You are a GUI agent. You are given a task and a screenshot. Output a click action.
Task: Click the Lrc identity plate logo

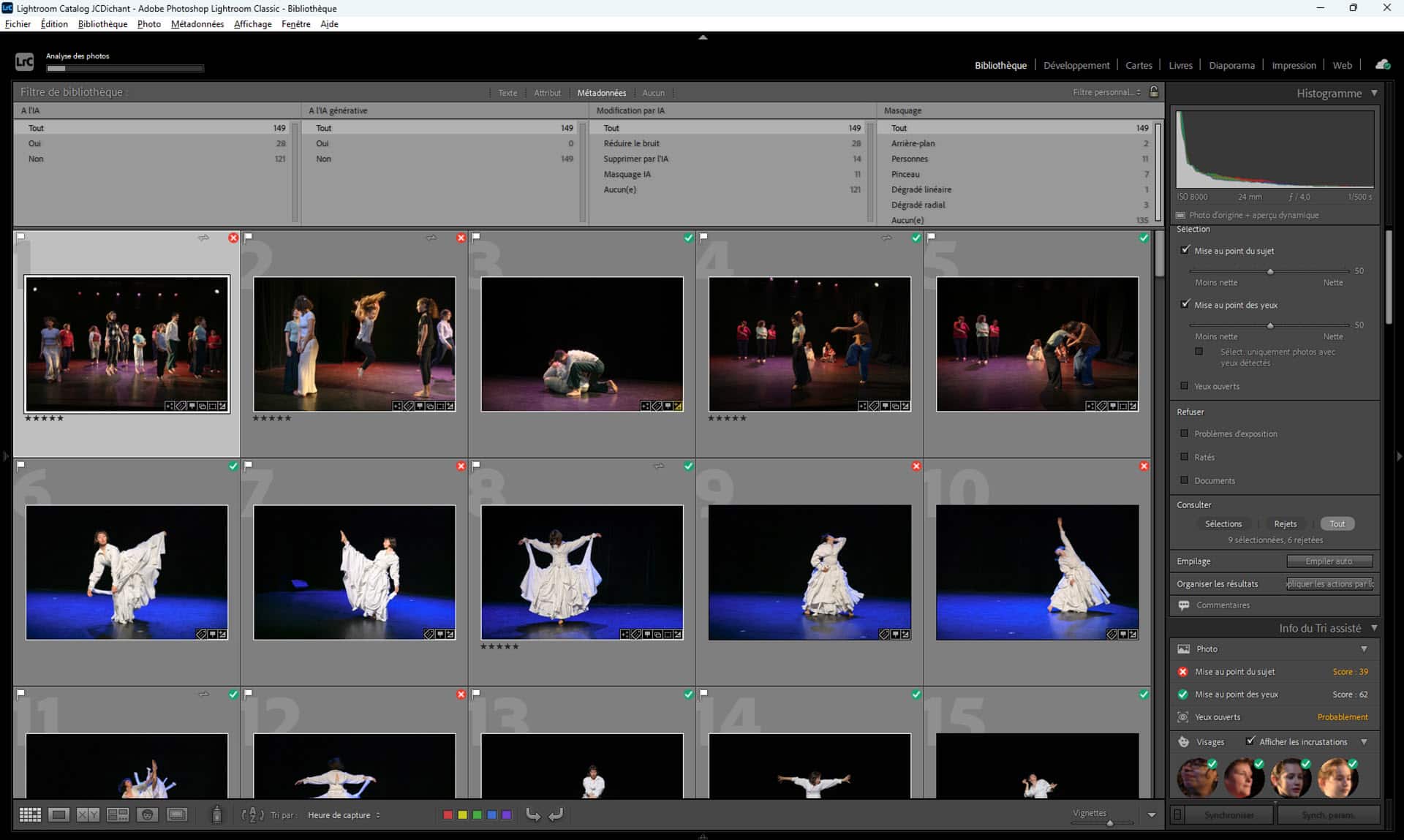(x=24, y=61)
